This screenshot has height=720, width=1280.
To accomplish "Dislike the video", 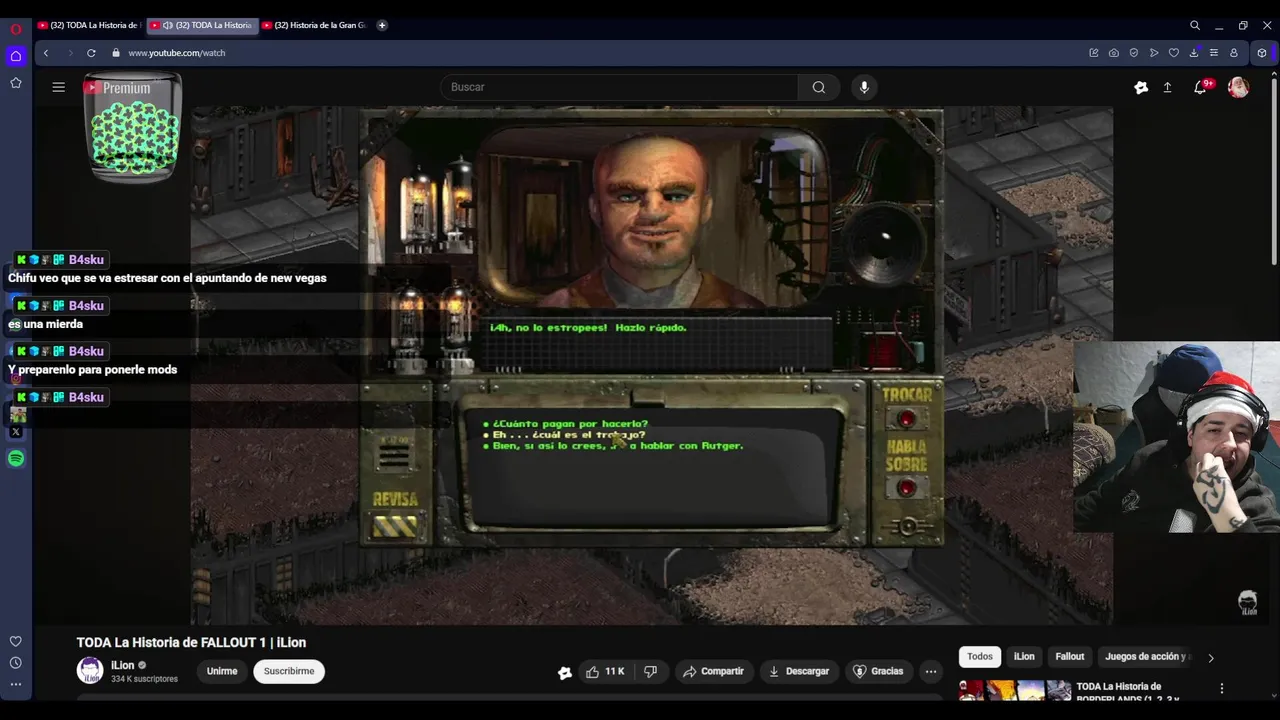I will 651,671.
